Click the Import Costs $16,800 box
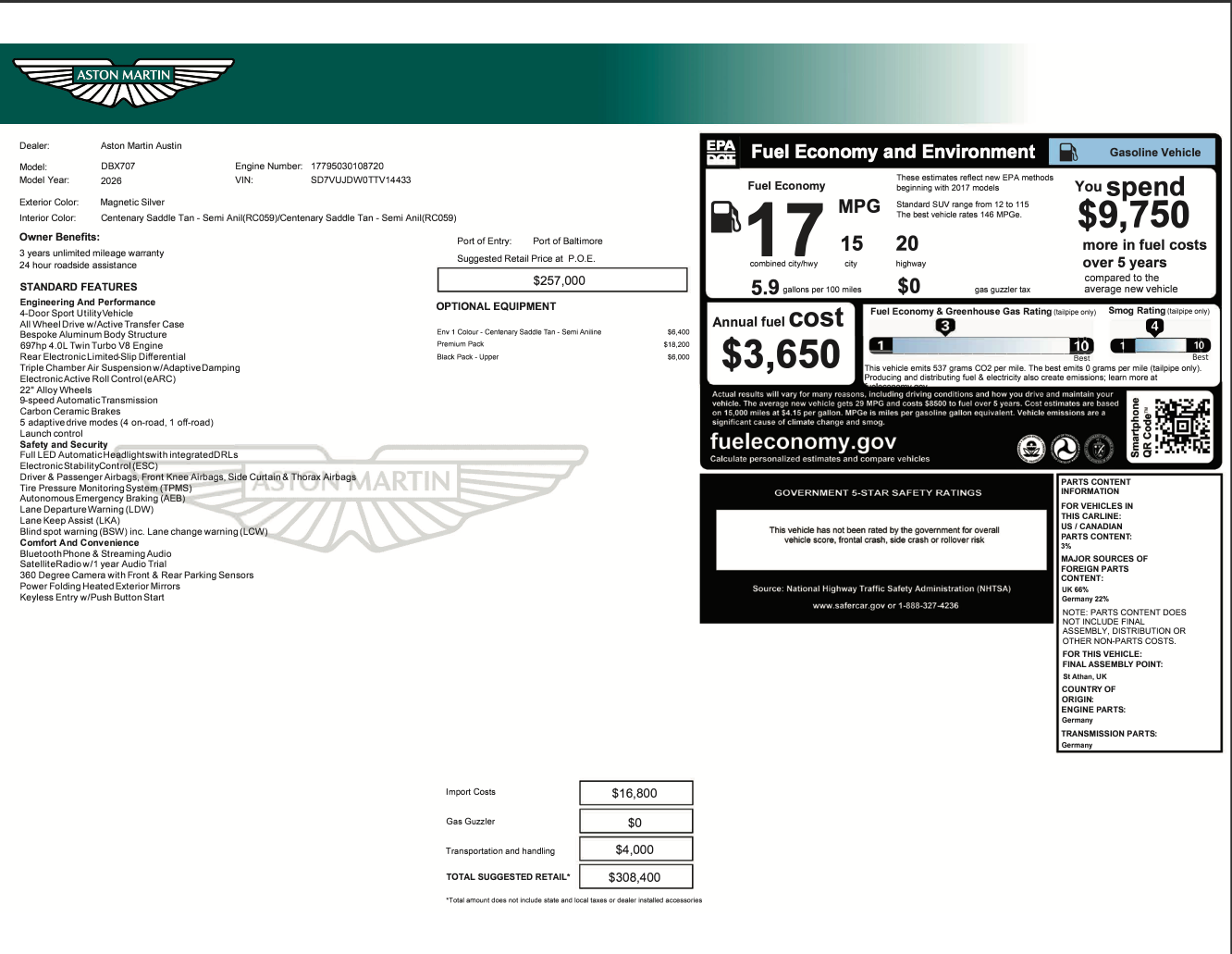 635,793
